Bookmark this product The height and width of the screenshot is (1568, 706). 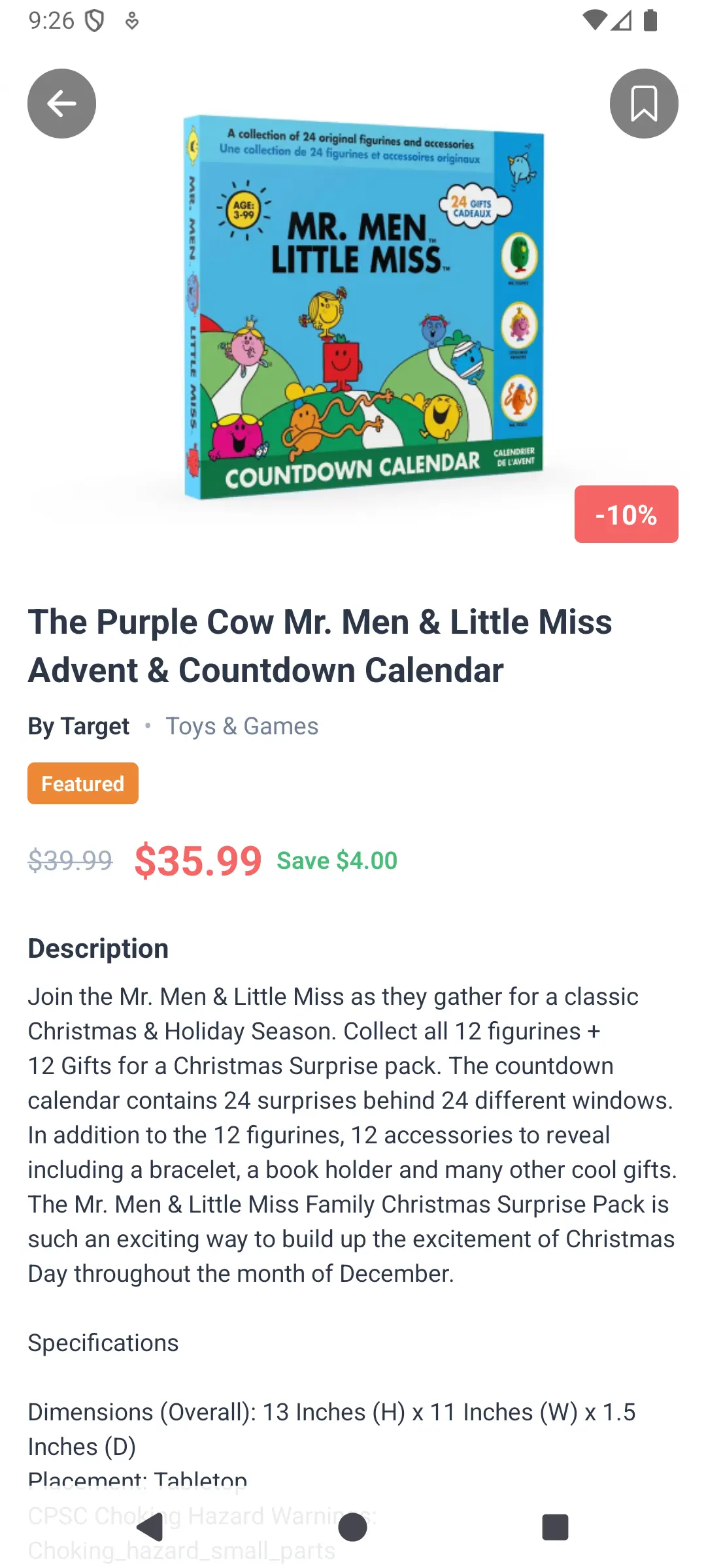pyautogui.click(x=643, y=103)
